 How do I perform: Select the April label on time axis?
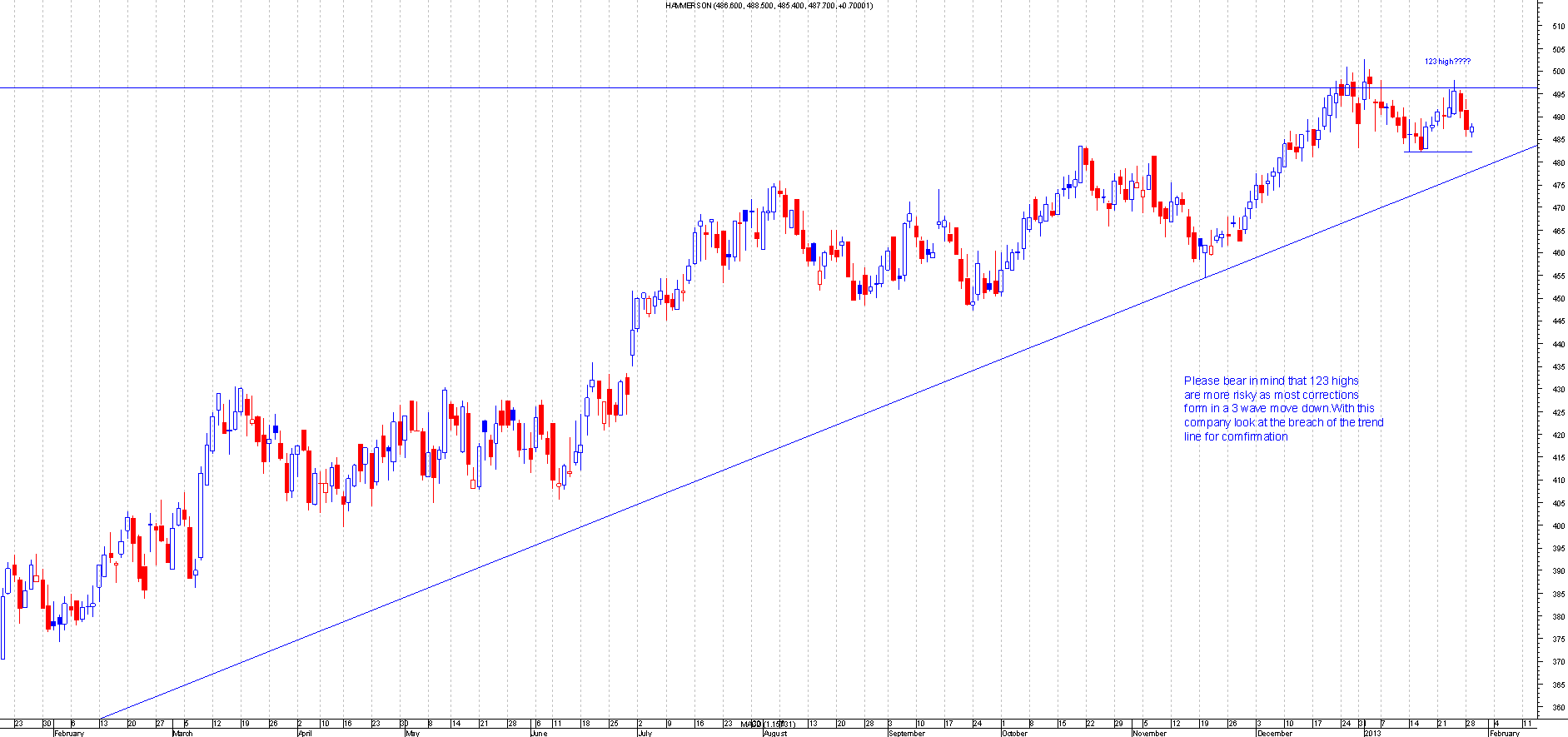pos(305,734)
